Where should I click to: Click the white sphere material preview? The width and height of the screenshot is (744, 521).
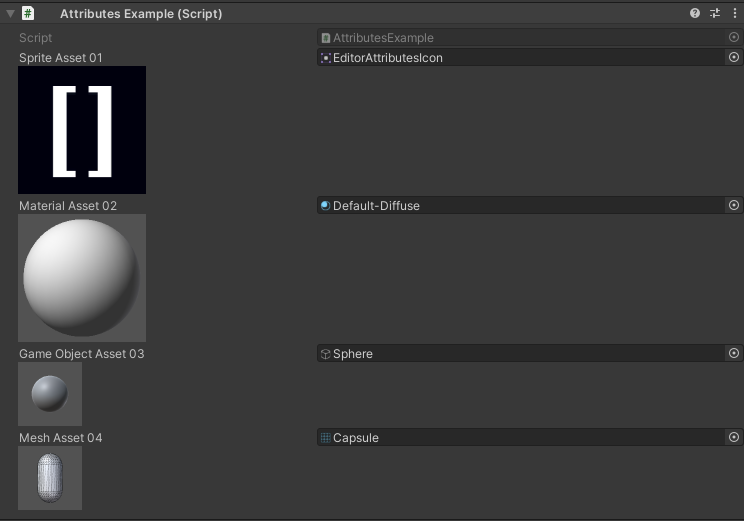point(82,278)
